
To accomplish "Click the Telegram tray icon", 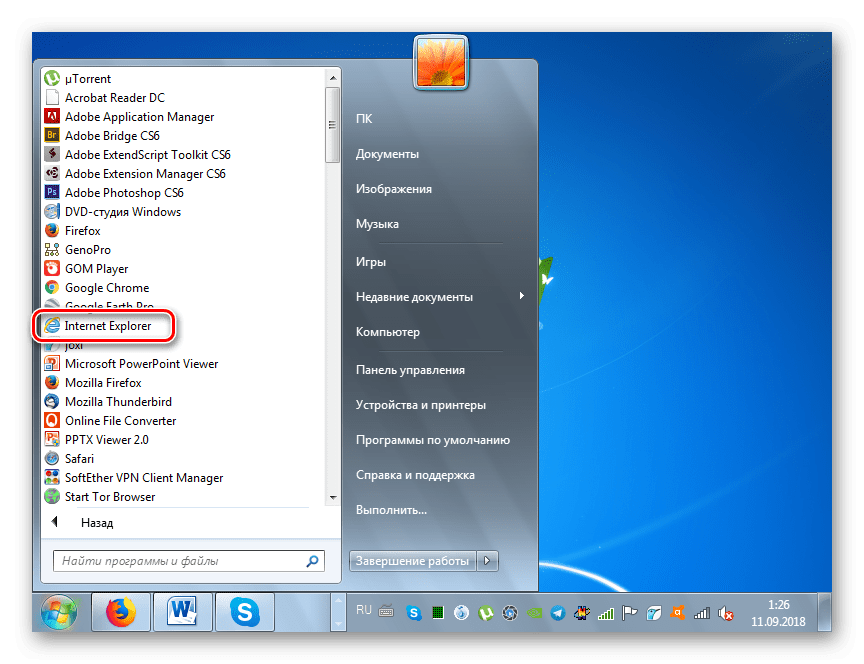I will click(558, 613).
